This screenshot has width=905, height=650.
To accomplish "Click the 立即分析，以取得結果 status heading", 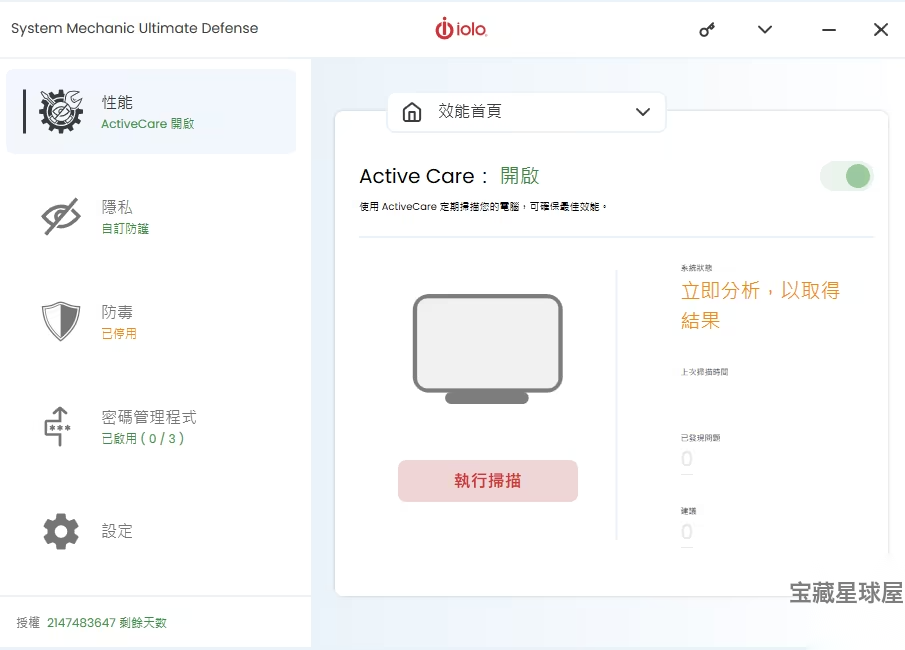I will click(x=760, y=305).
